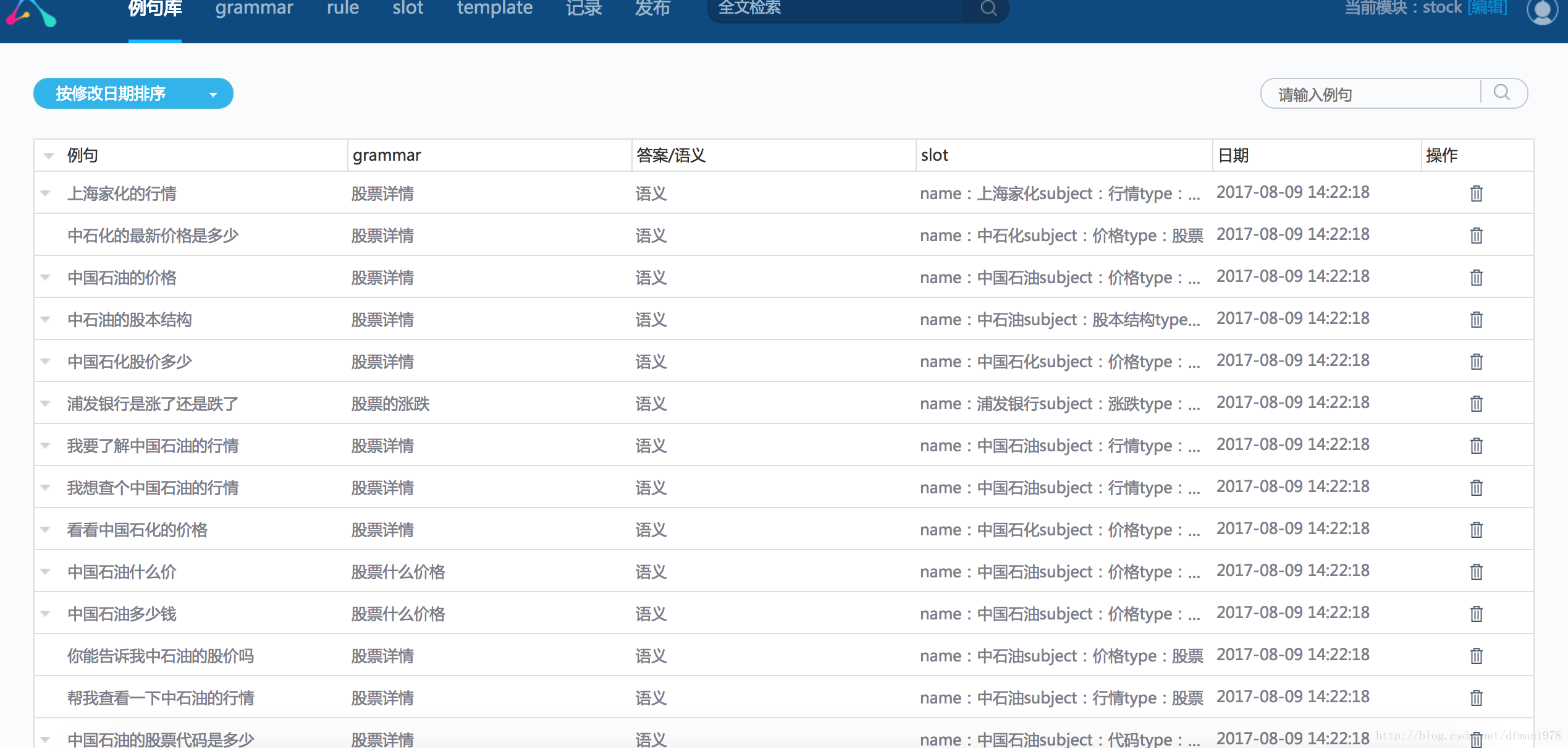Click slot text name：上海家化subject：行情type
The width and height of the screenshot is (1568, 748).
[x=1060, y=193]
